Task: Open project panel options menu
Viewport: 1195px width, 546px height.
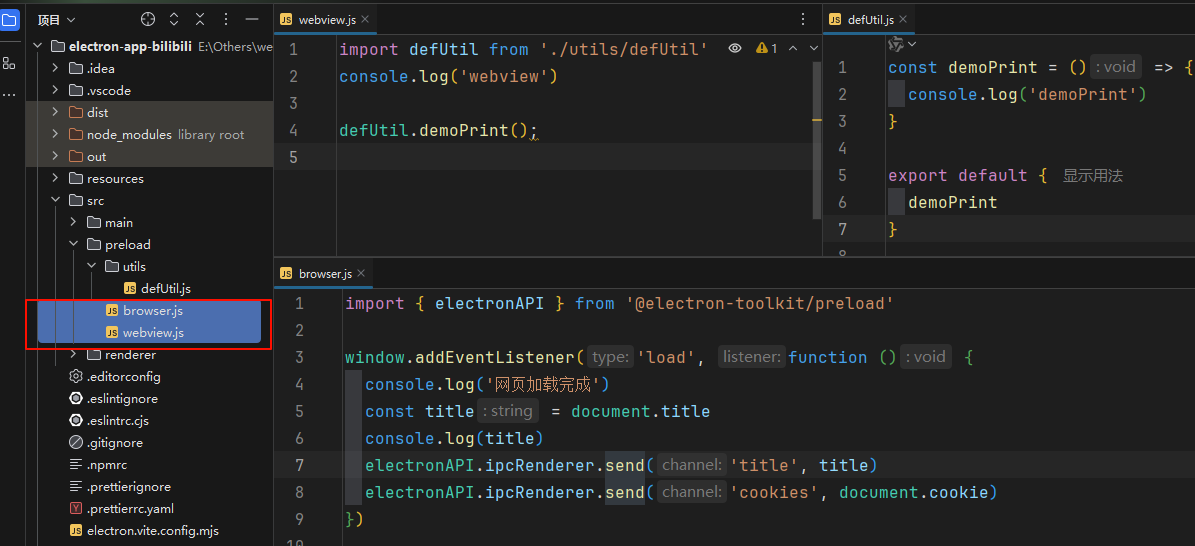Action: tap(226, 19)
